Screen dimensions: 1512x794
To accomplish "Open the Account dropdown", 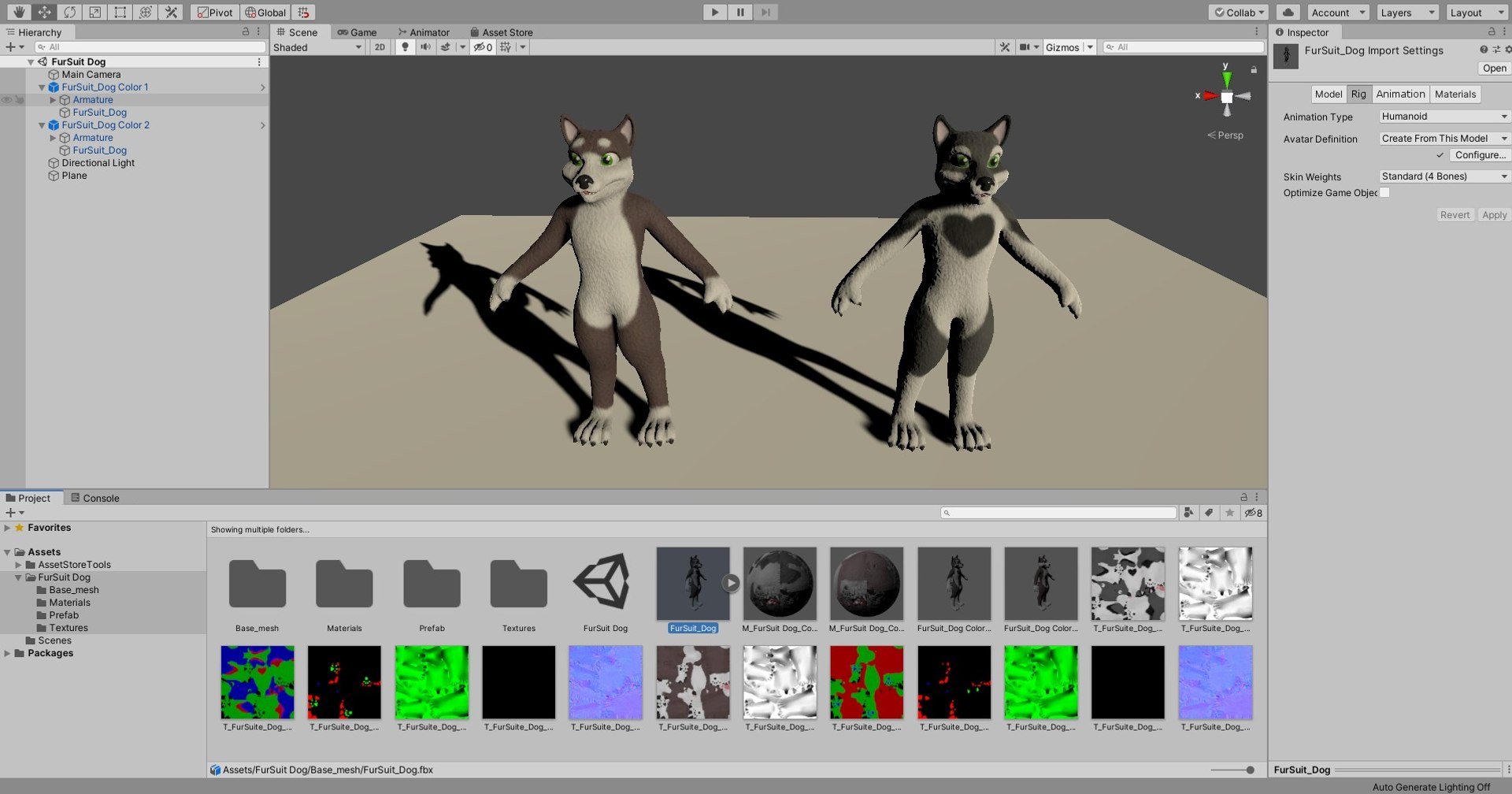I will click(1338, 12).
